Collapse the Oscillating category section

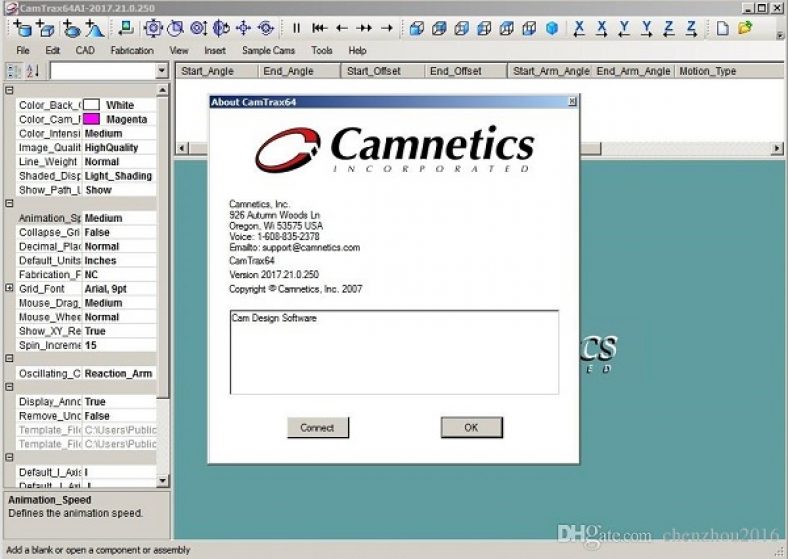[x=9, y=358]
